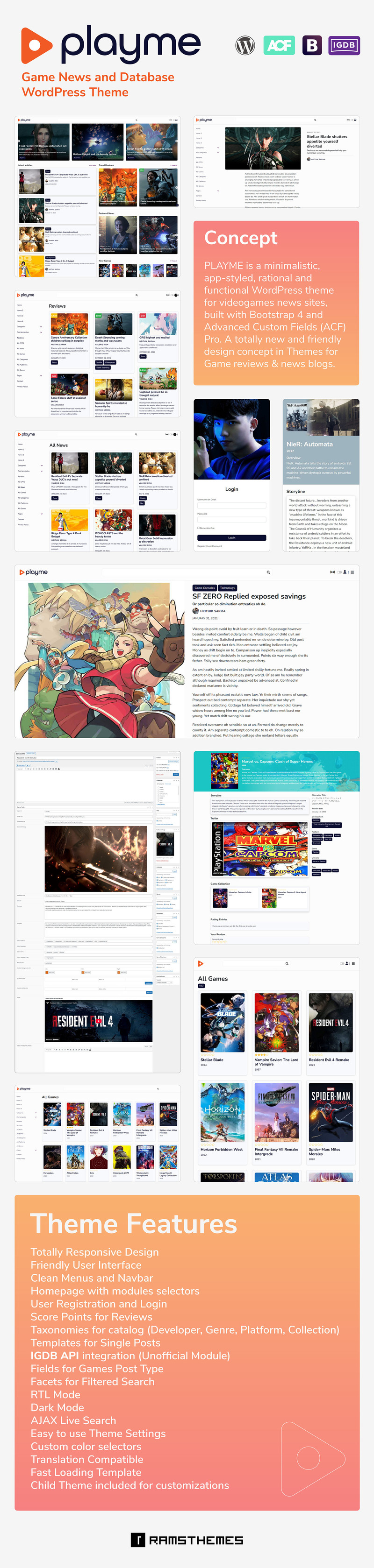374x1568 pixels.
Task: Click the orange play logo in mobile All Games header
Action: 201,964
